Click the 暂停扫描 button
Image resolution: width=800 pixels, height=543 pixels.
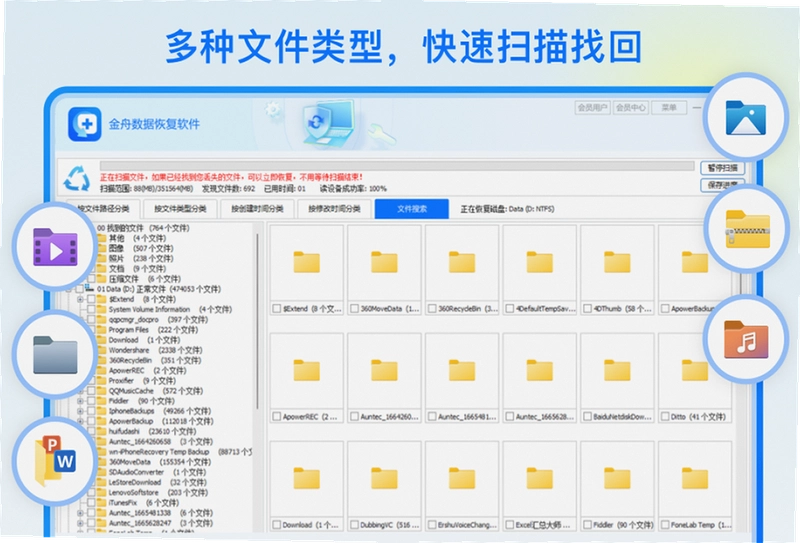click(x=722, y=168)
